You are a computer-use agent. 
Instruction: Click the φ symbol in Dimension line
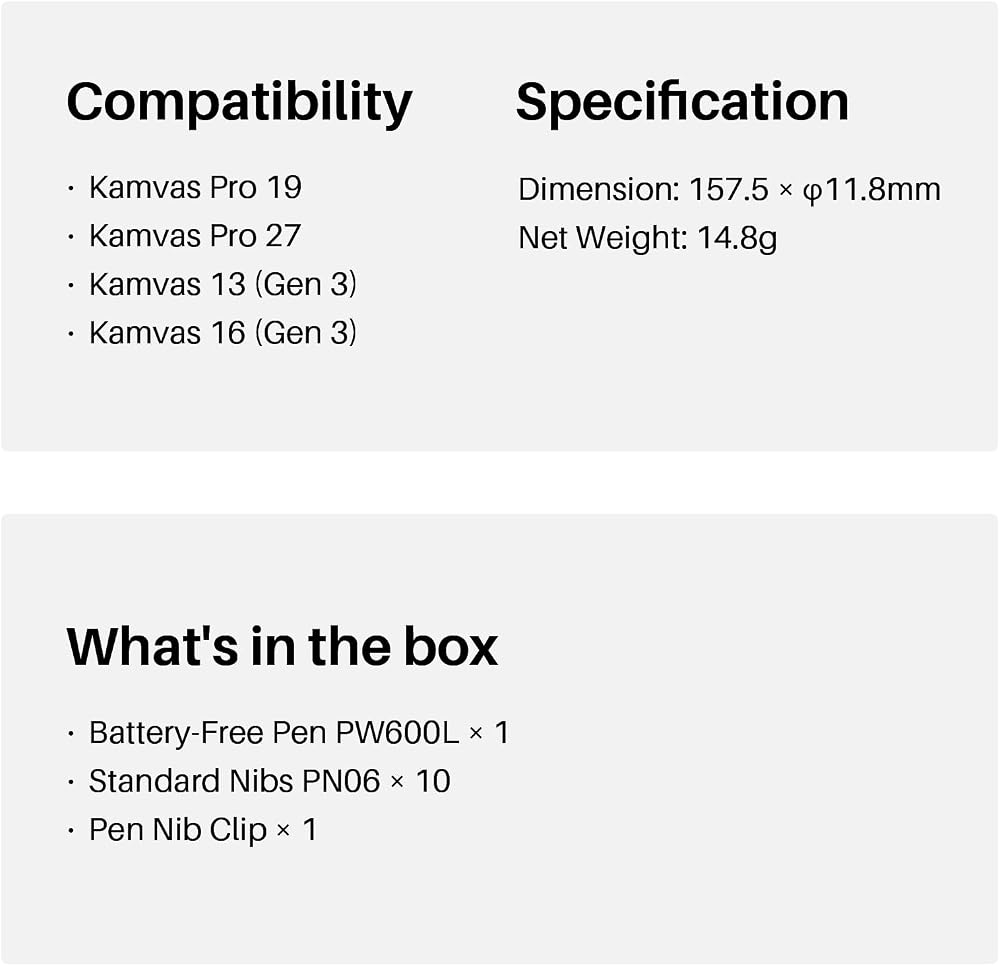812,193
